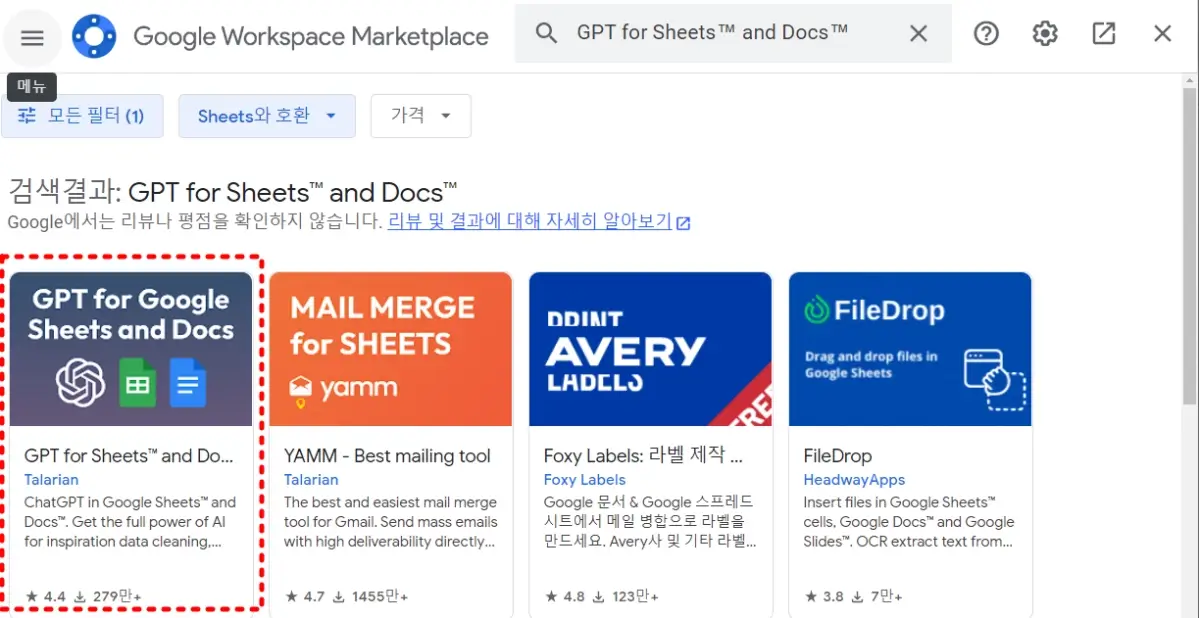Viewport: 1199px width, 618px height.
Task: Click the GPT for Sheets™ and Do... title
Action: click(128, 456)
